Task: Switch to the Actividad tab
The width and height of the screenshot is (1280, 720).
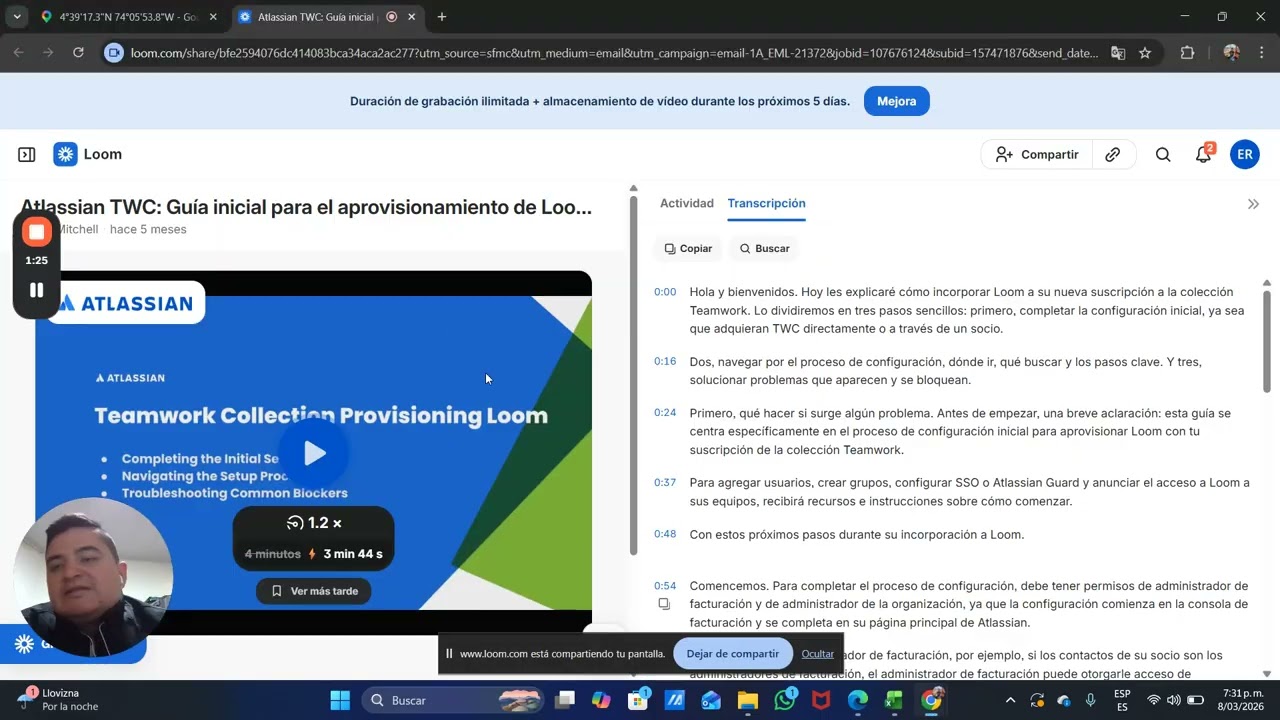Action: [687, 203]
